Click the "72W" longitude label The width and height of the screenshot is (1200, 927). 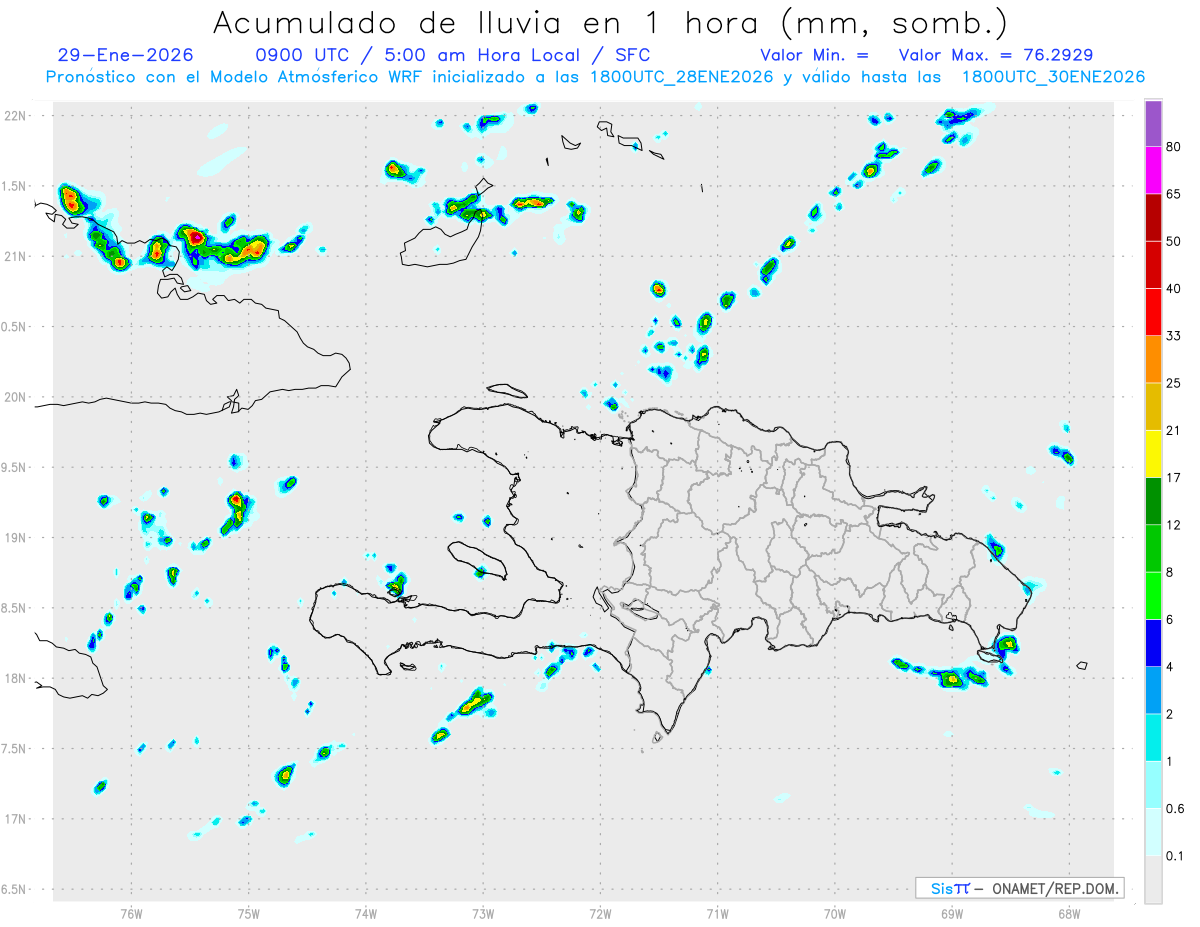pyautogui.click(x=600, y=913)
